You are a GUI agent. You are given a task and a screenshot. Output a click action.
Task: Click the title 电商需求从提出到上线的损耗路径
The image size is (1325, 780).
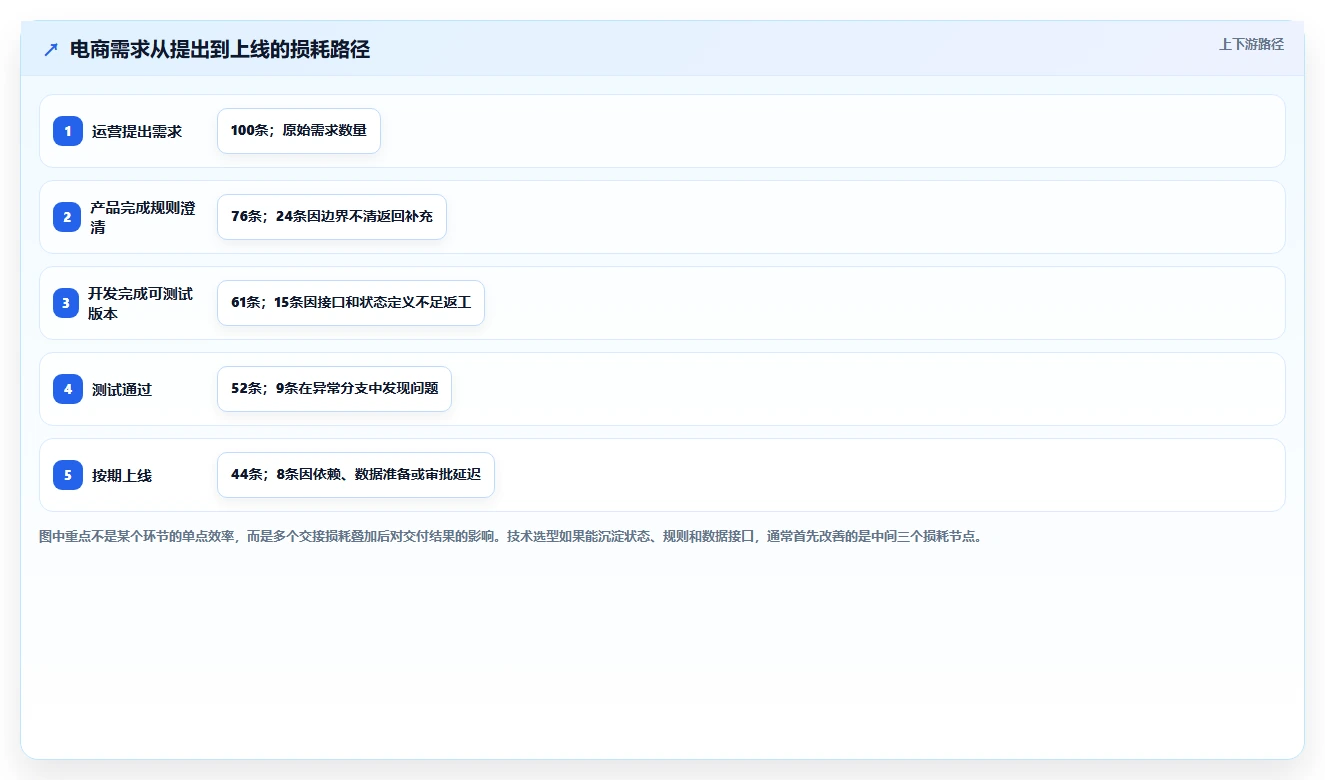click(220, 50)
